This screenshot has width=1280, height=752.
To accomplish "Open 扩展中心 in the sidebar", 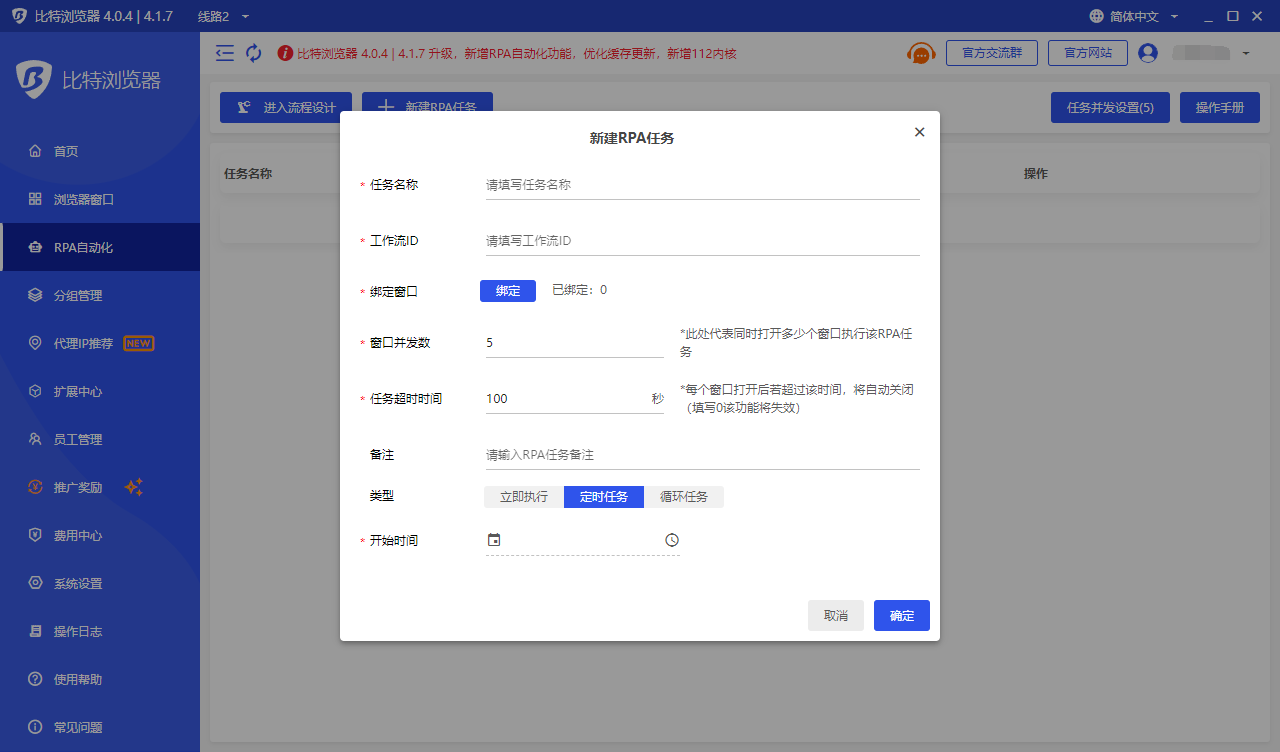I will click(100, 391).
